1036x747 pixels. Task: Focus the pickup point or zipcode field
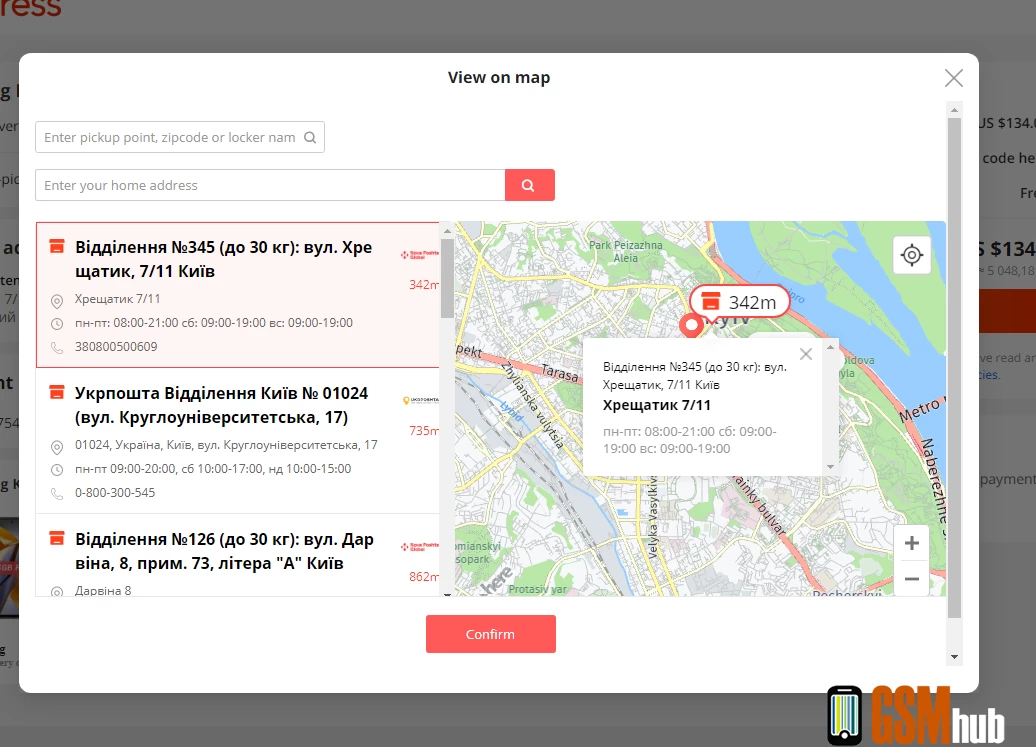click(170, 138)
